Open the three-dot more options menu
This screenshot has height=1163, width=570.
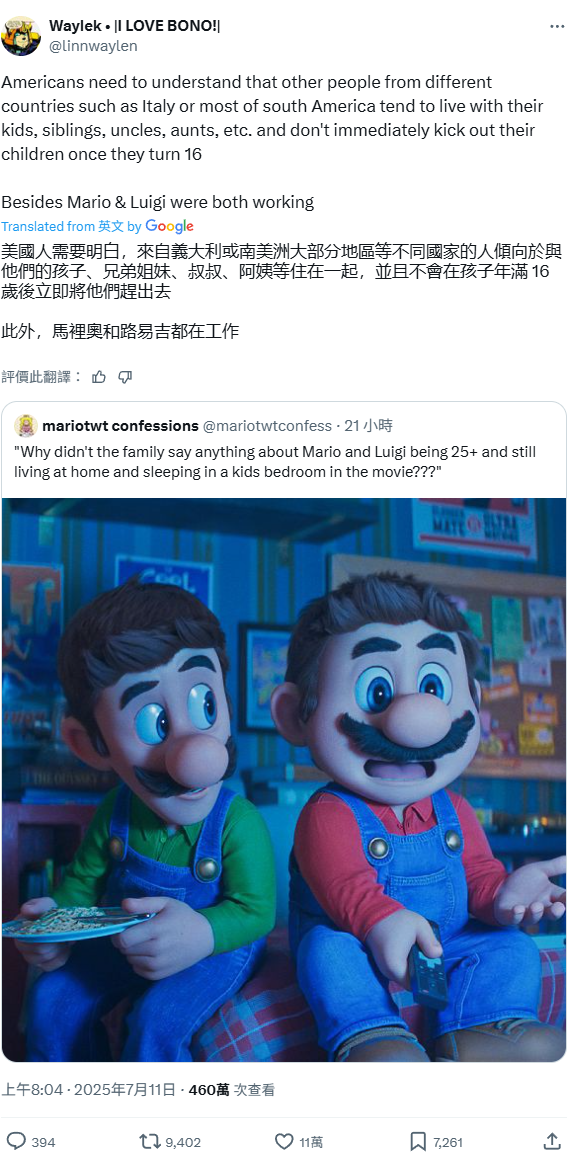pyautogui.click(x=557, y=27)
